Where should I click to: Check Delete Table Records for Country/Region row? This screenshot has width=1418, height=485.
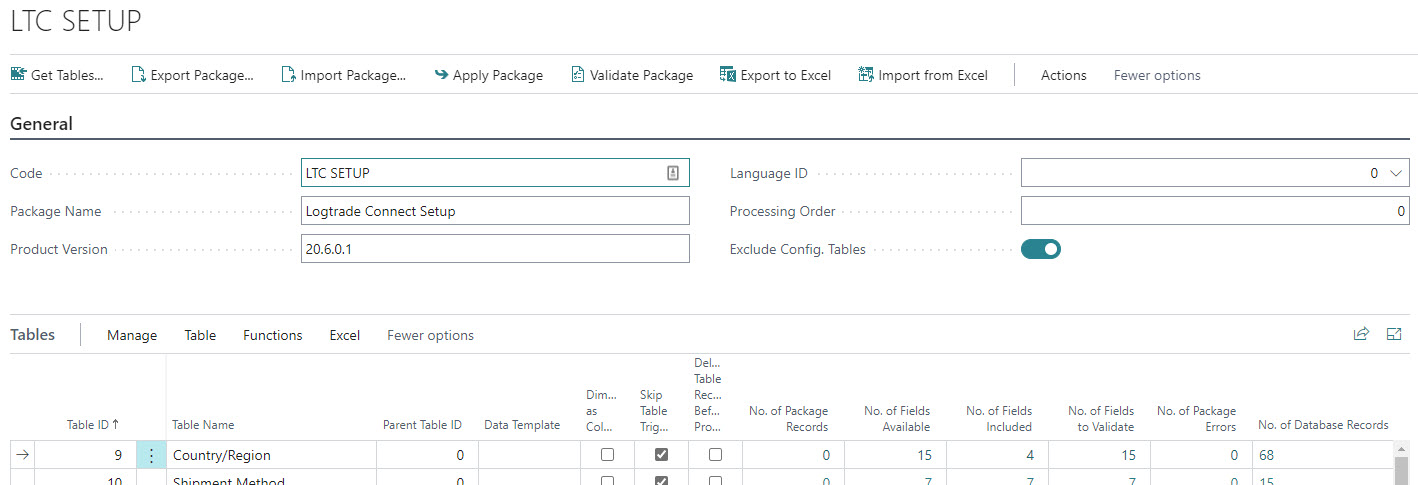click(715, 455)
